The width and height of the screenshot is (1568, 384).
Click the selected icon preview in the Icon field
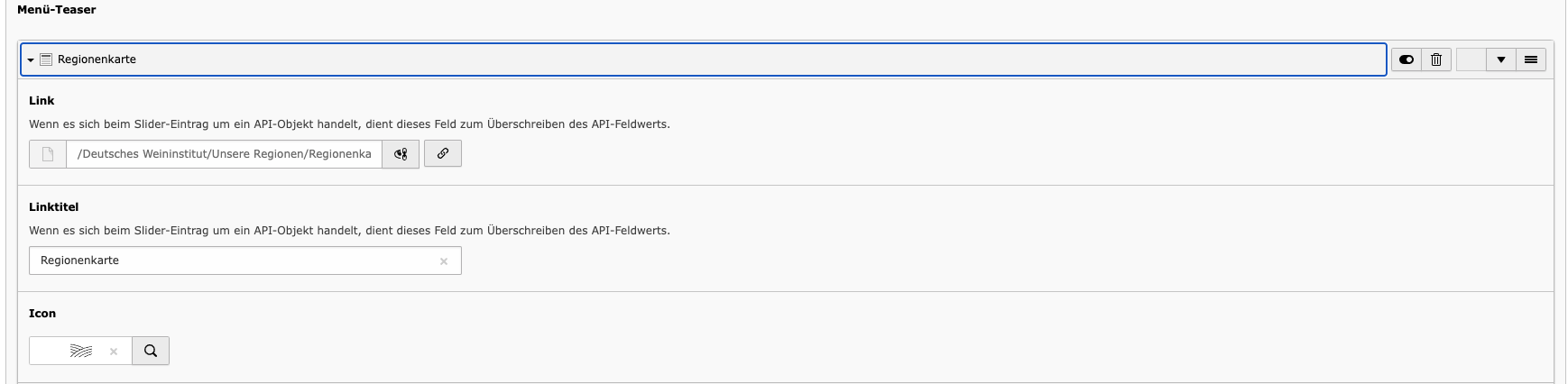coord(81,351)
